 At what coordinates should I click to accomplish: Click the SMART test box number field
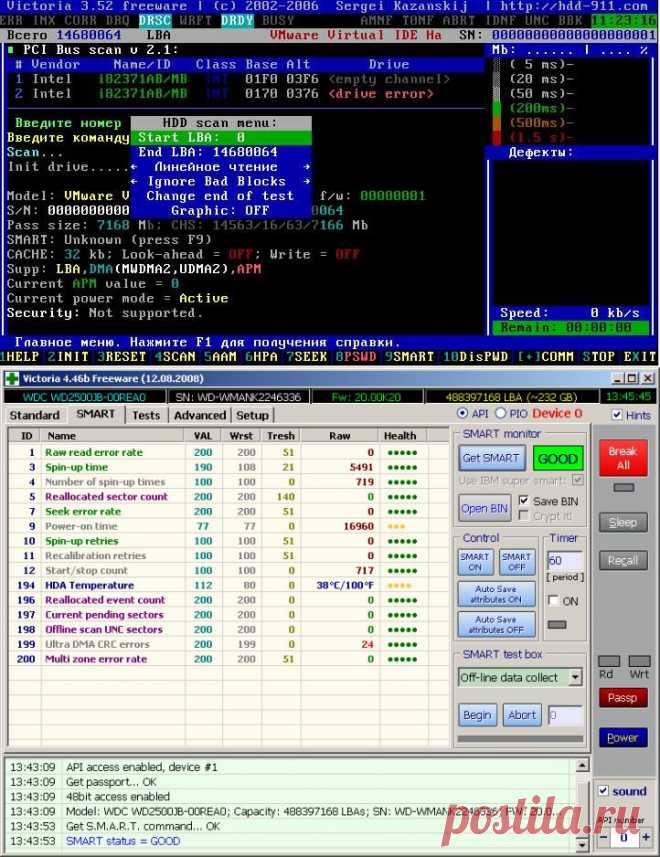[x=566, y=715]
